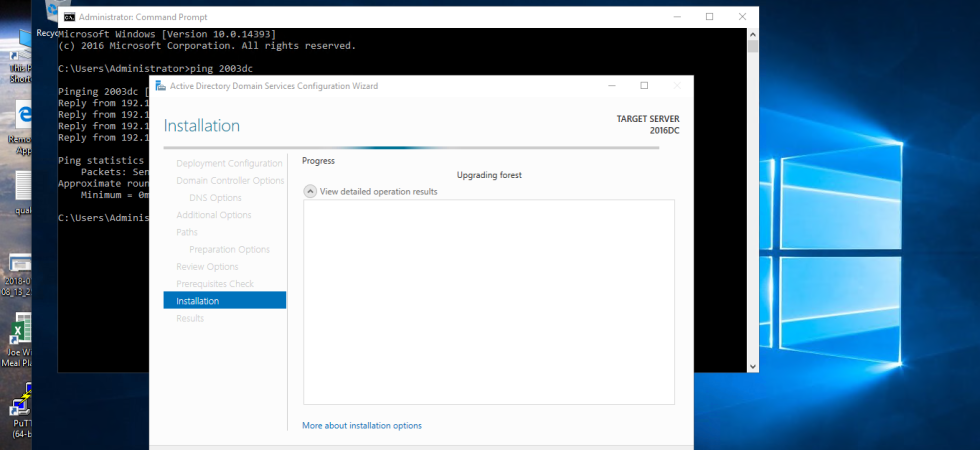The image size is (980, 450).
Task: Click Command Prompt scrollbar up arrow
Action: (x=752, y=34)
